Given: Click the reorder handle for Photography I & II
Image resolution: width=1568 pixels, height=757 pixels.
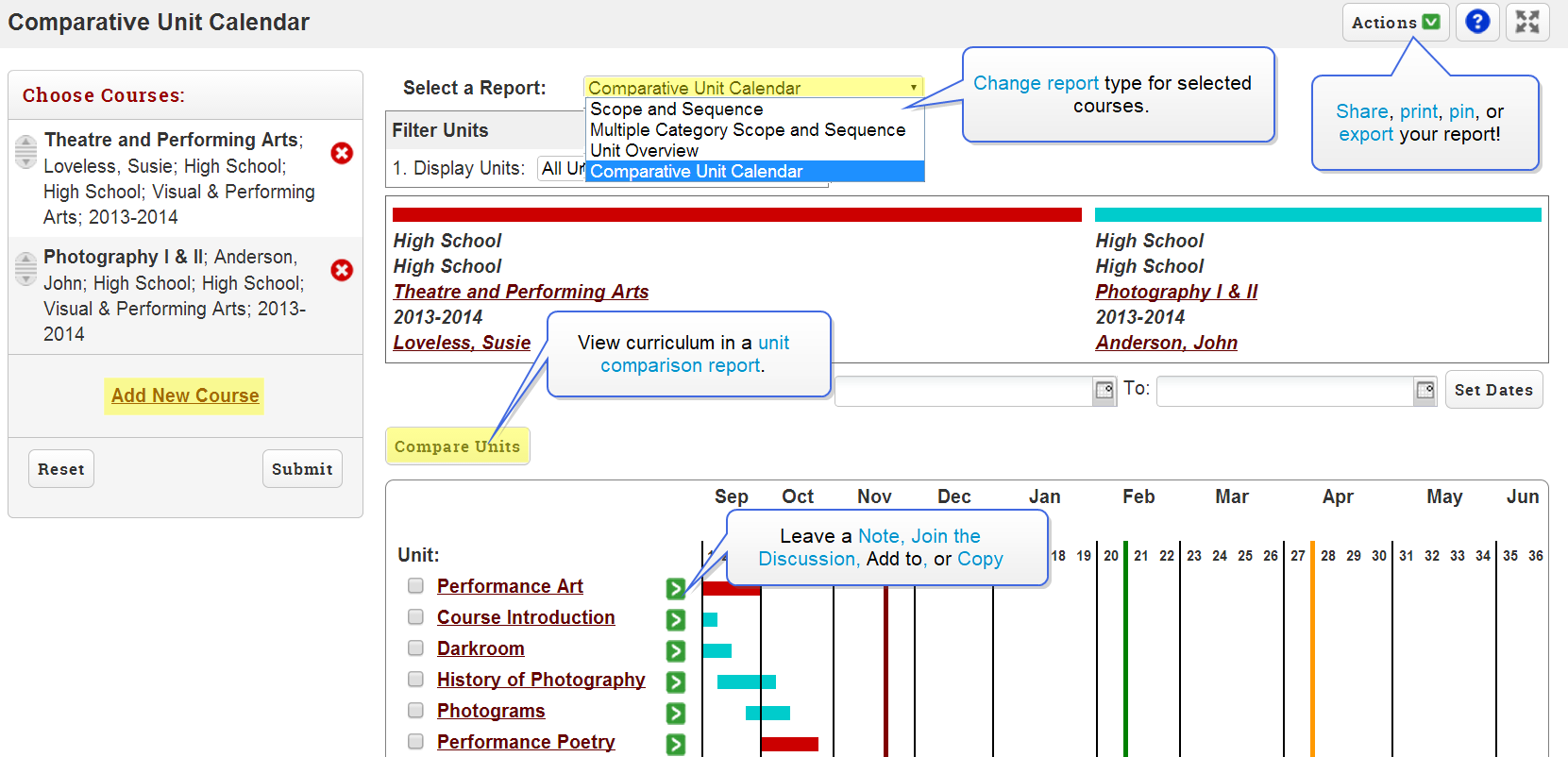Looking at the screenshot, I should (26, 269).
